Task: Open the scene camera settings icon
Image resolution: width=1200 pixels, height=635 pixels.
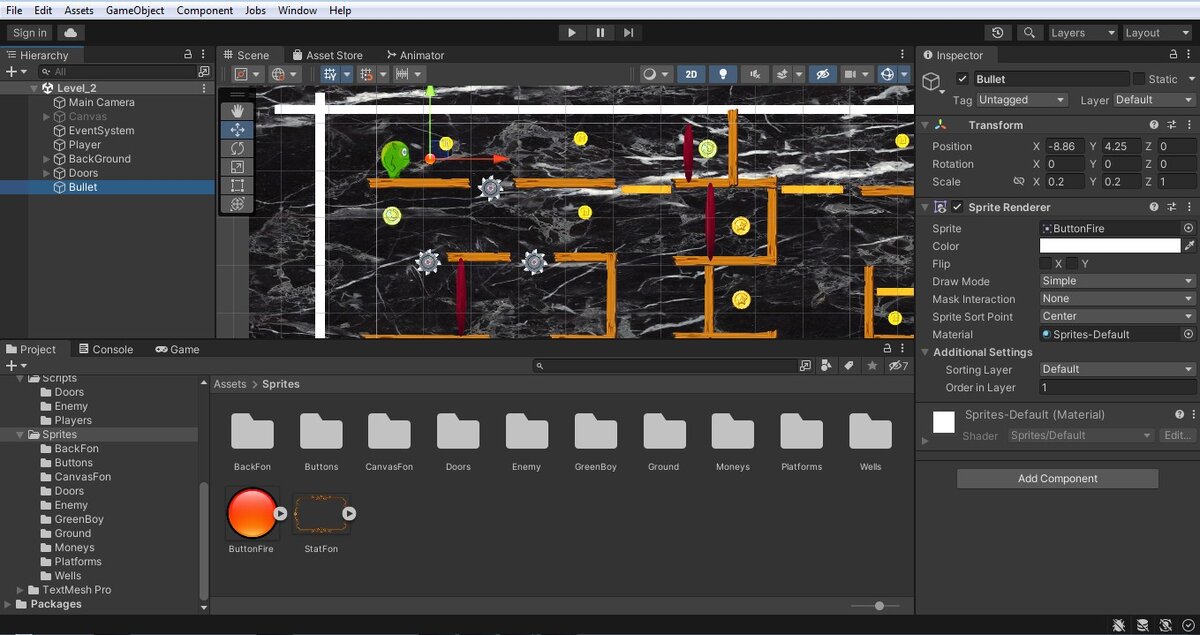Action: pyautogui.click(x=851, y=74)
